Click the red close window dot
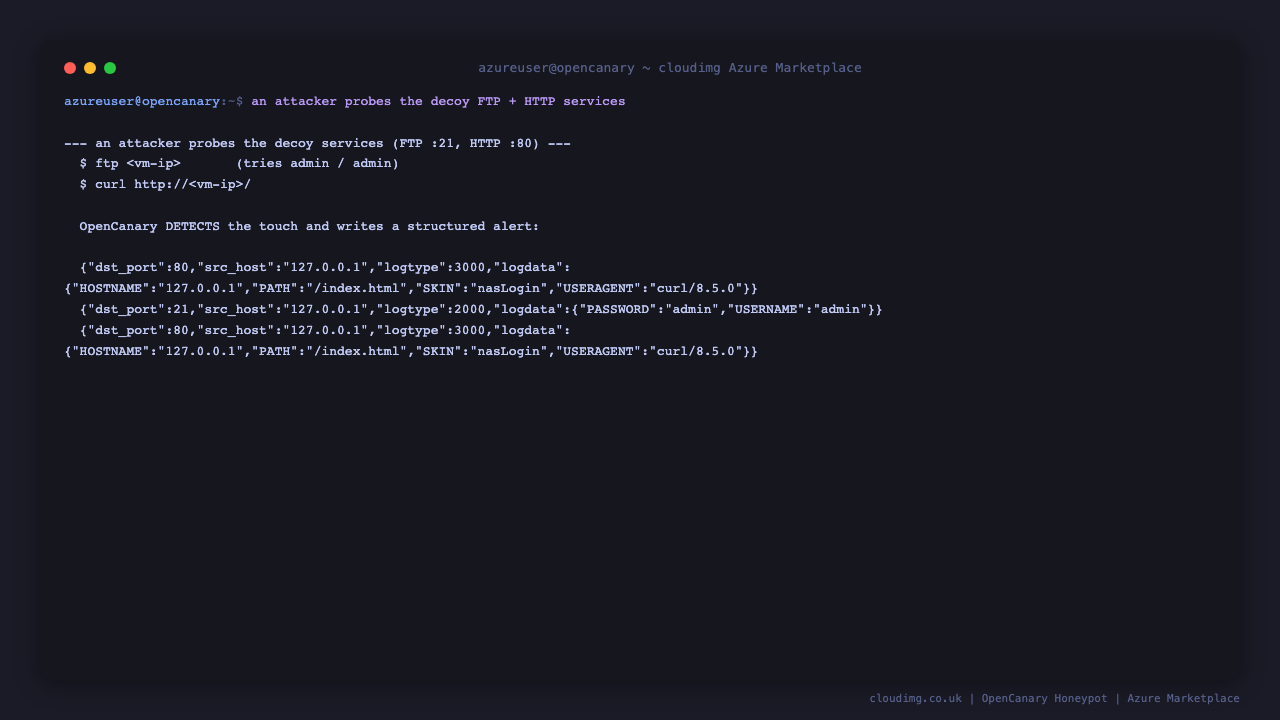The width and height of the screenshot is (1280, 720). click(x=70, y=68)
